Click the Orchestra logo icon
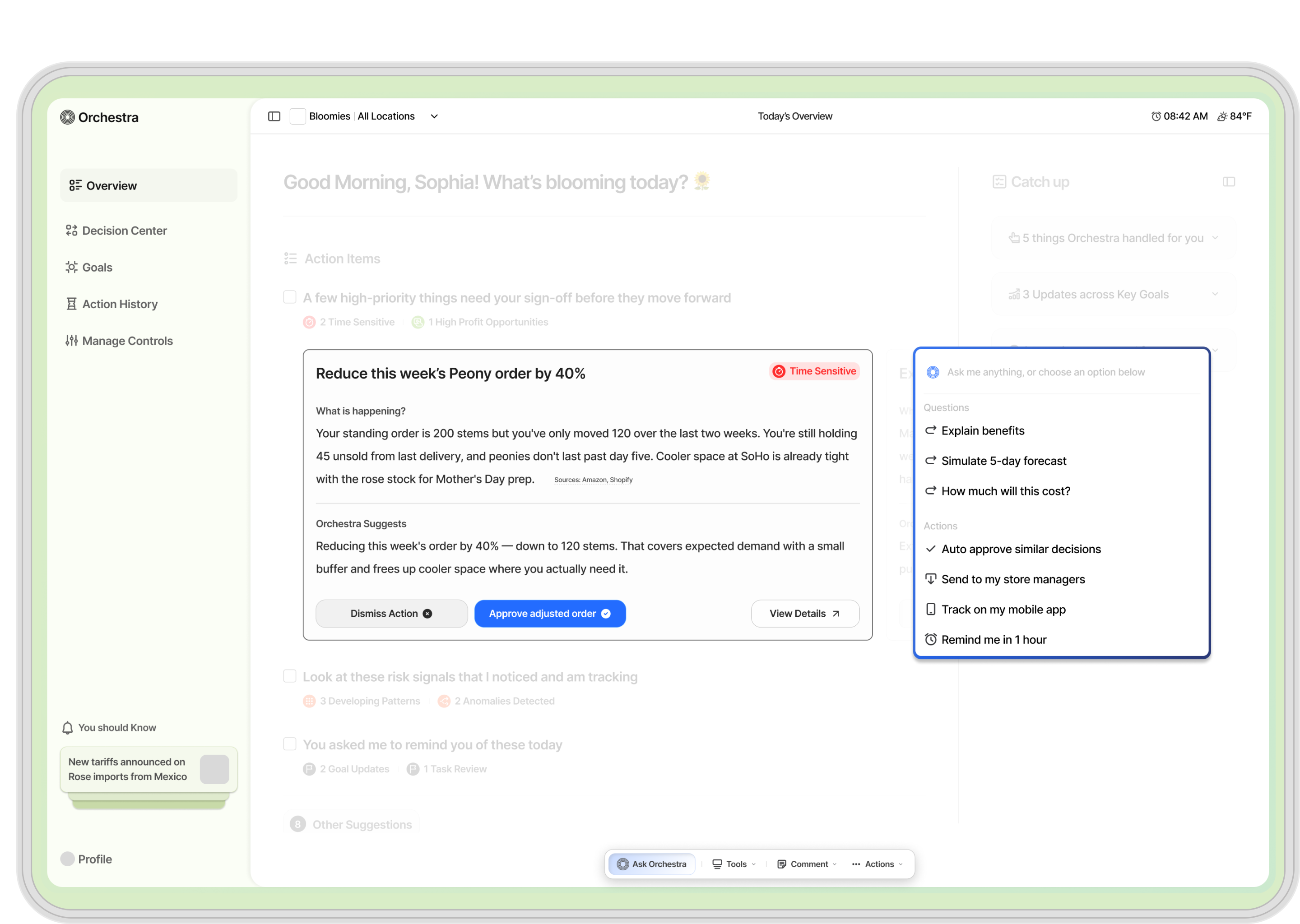This screenshot has width=1300, height=924. 67,117
